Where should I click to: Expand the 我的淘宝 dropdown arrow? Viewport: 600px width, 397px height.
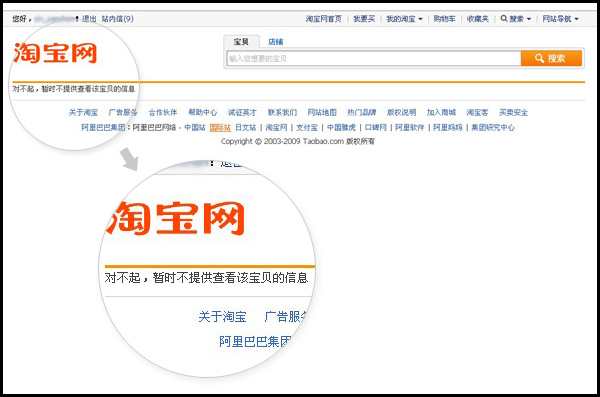[x=421, y=19]
